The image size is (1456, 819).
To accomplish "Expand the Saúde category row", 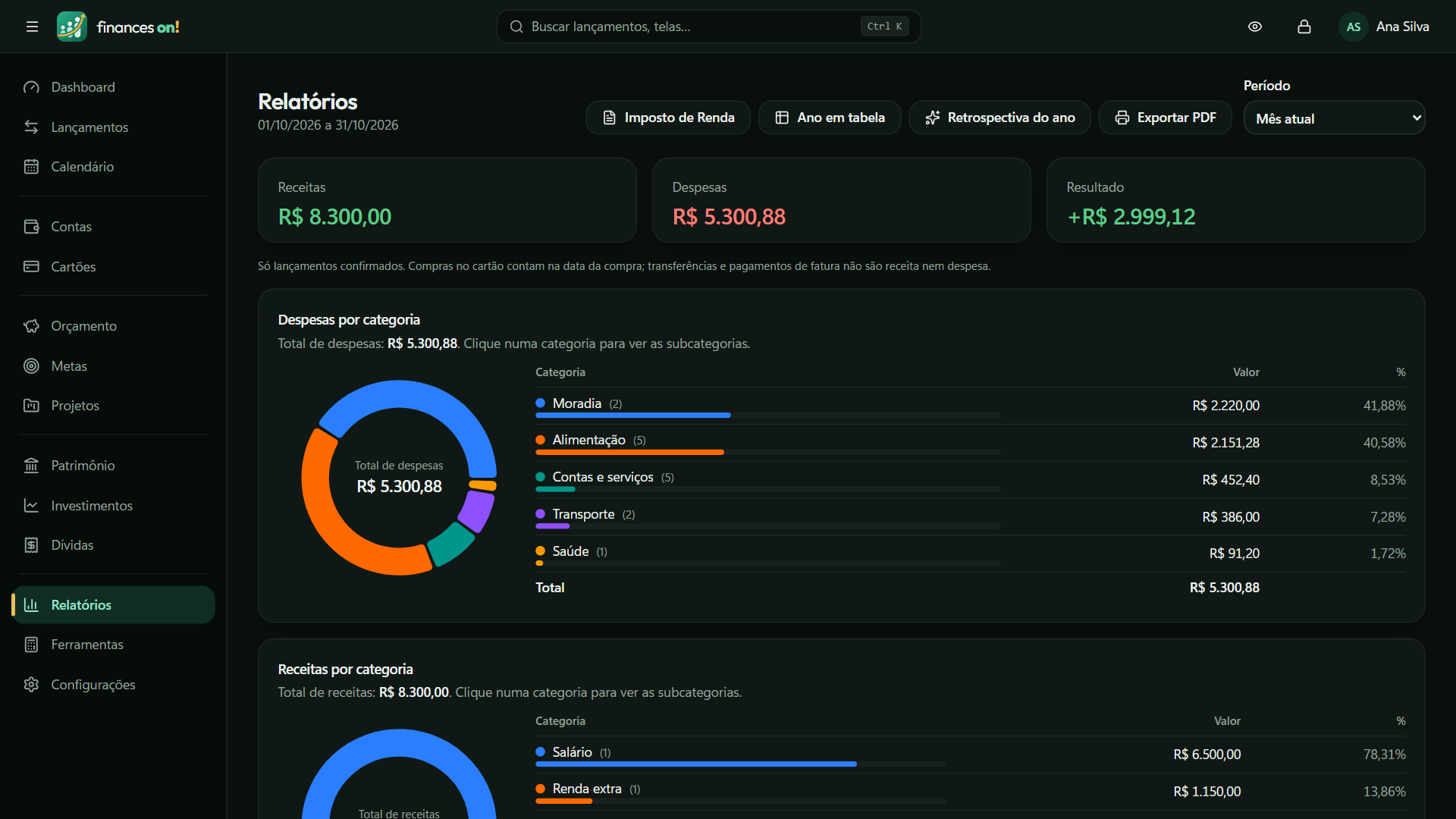I will tap(970, 554).
